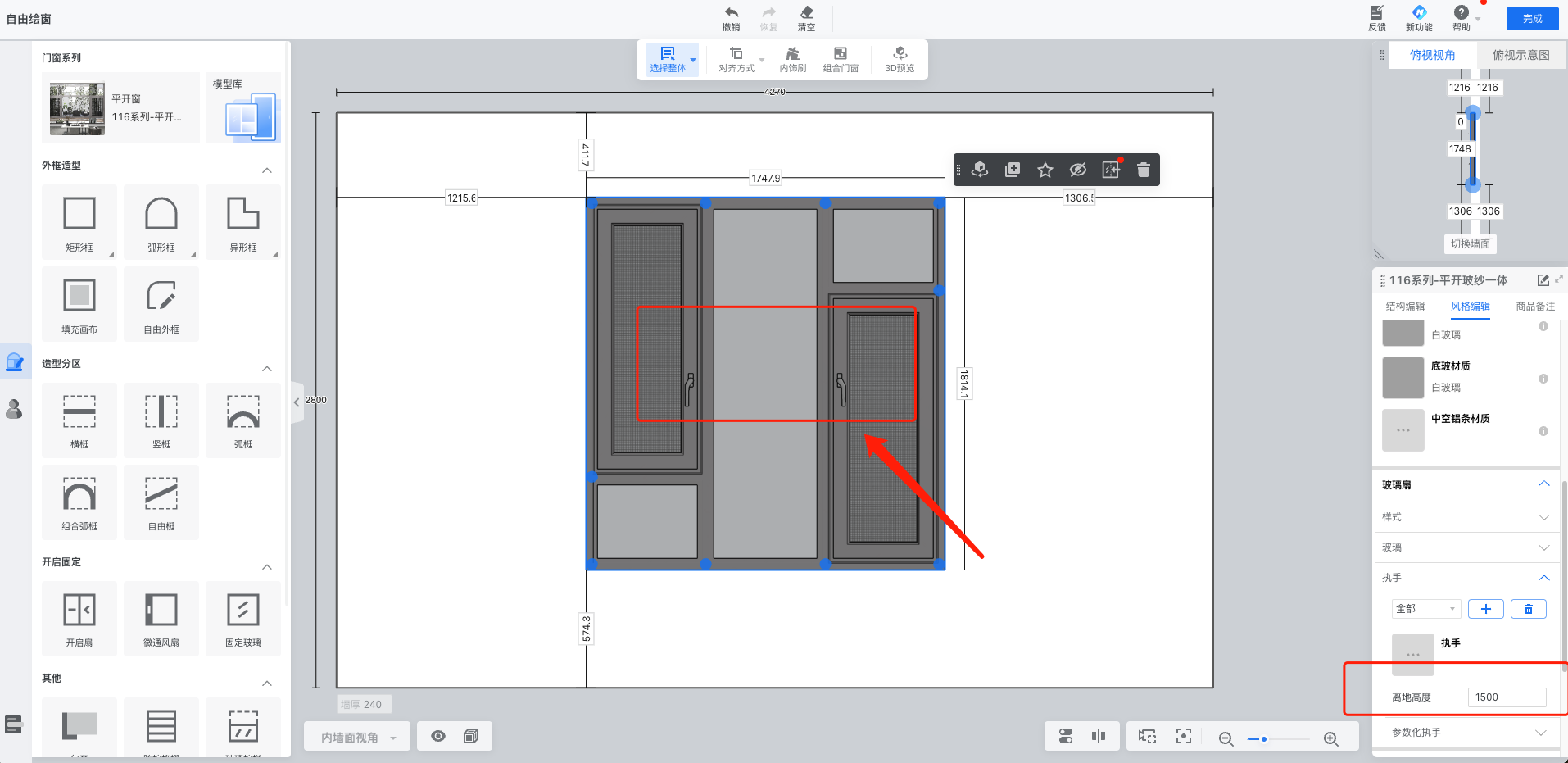Click the zoom in magnifier
The image size is (1568, 763).
click(1331, 738)
